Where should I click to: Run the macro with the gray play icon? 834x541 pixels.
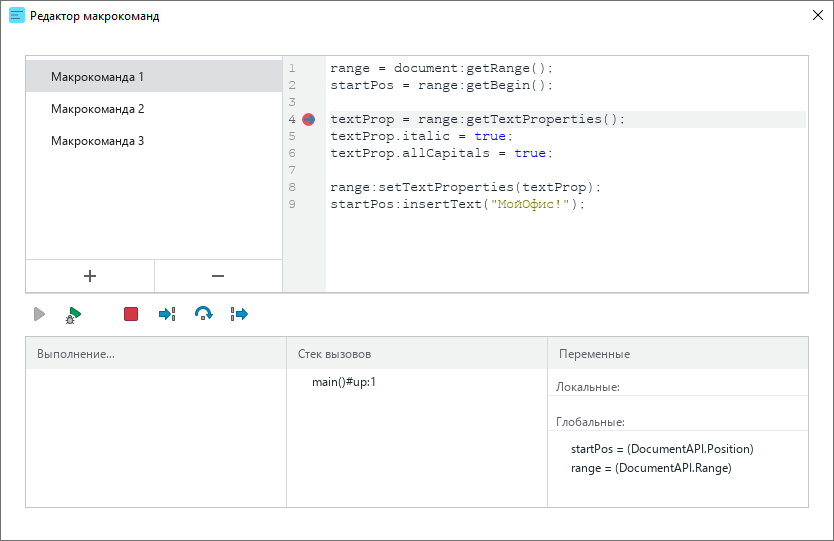[x=39, y=314]
